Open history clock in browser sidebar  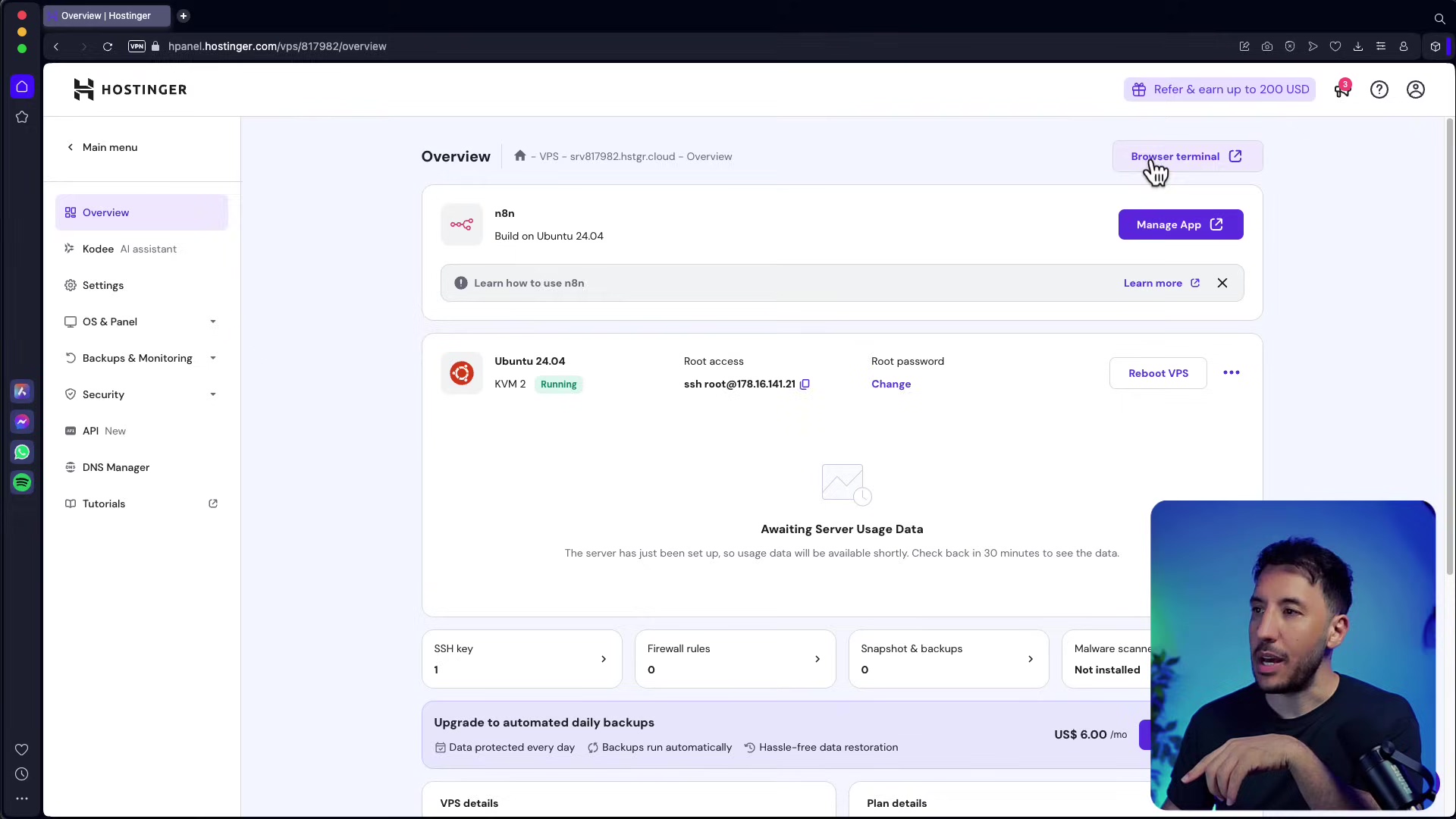(x=22, y=774)
